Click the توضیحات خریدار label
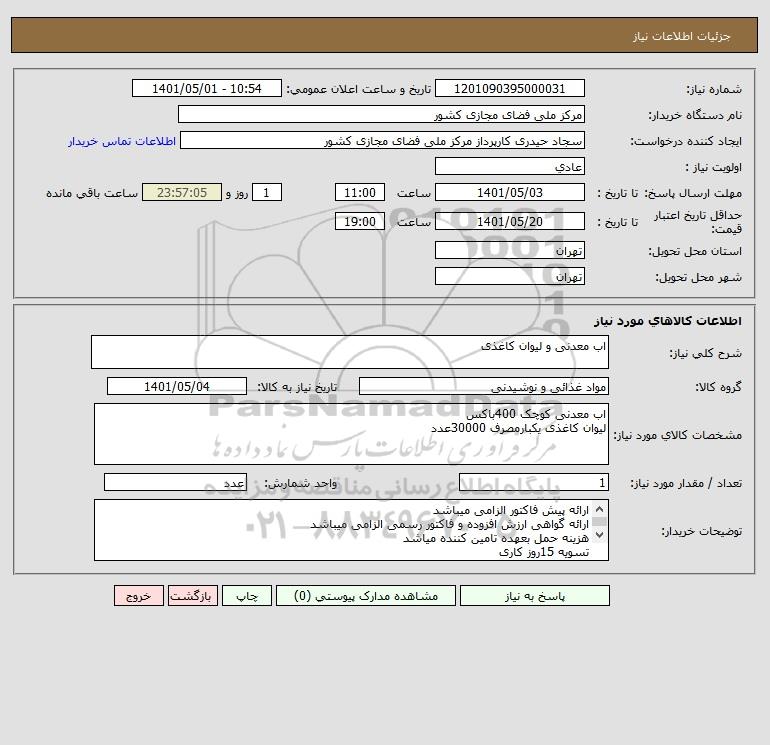Image resolution: width=770 pixels, height=745 pixels. pos(701,531)
